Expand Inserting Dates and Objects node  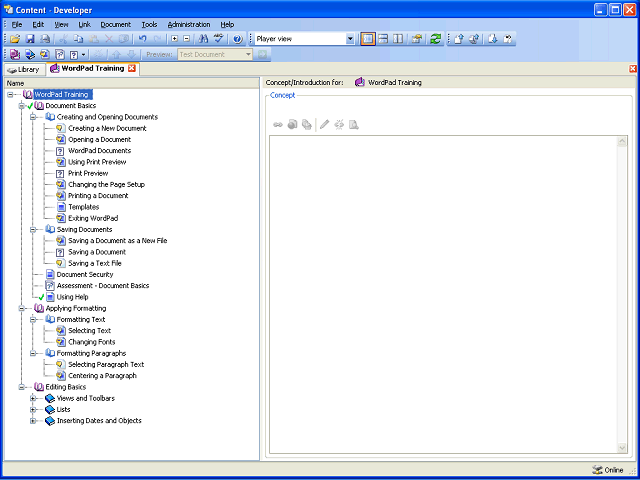[x=33, y=421]
